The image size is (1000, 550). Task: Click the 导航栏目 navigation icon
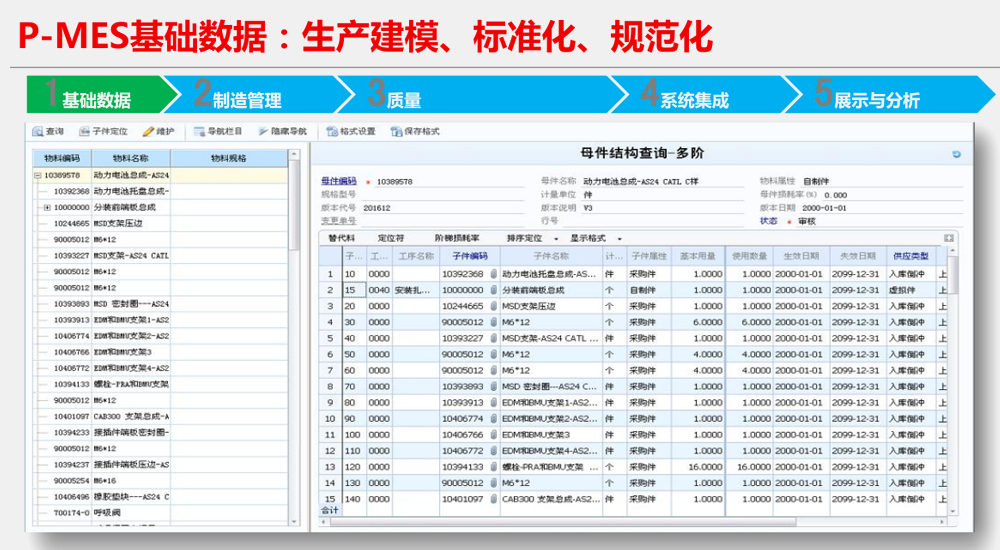tap(199, 131)
